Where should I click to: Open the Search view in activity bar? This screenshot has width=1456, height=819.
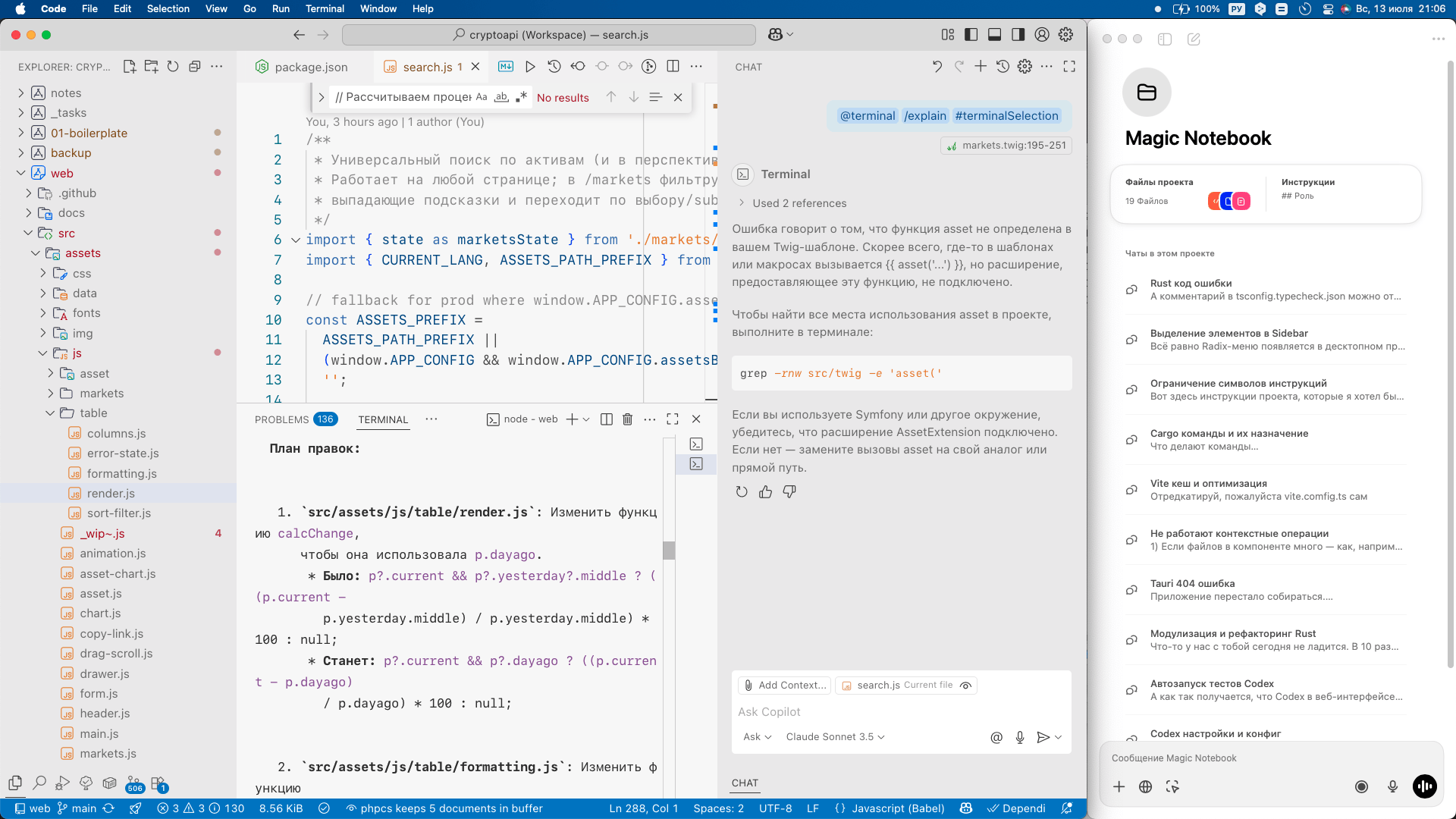pyautogui.click(x=39, y=783)
